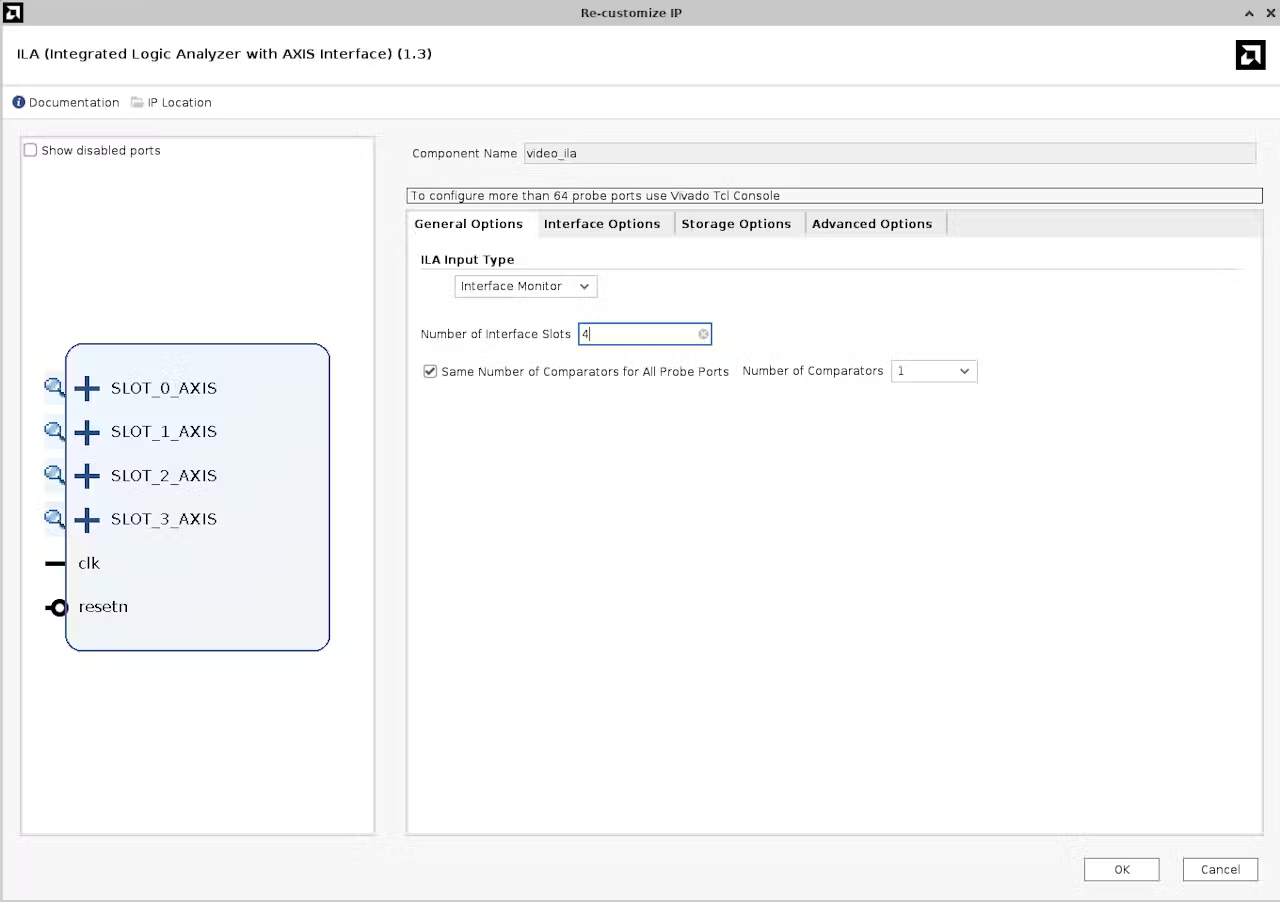
Task: Roll up the Re-customize IP window
Action: pos(1249,13)
